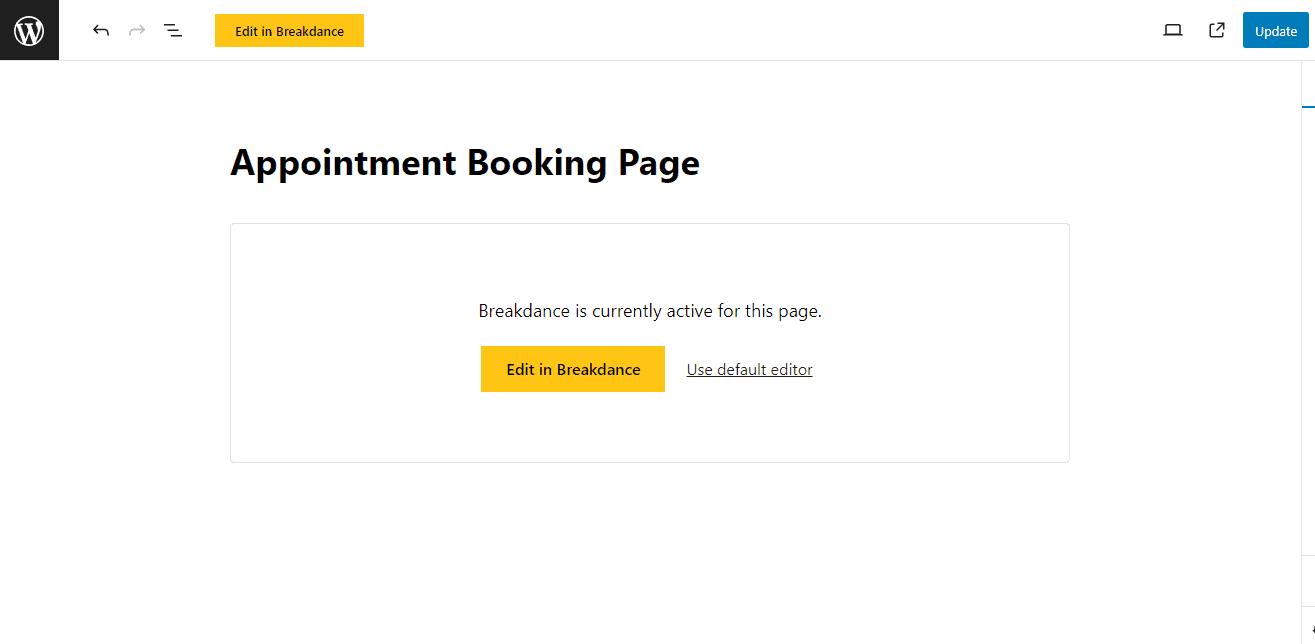1315x644 pixels.
Task: Redo the last undone change
Action: (137, 31)
